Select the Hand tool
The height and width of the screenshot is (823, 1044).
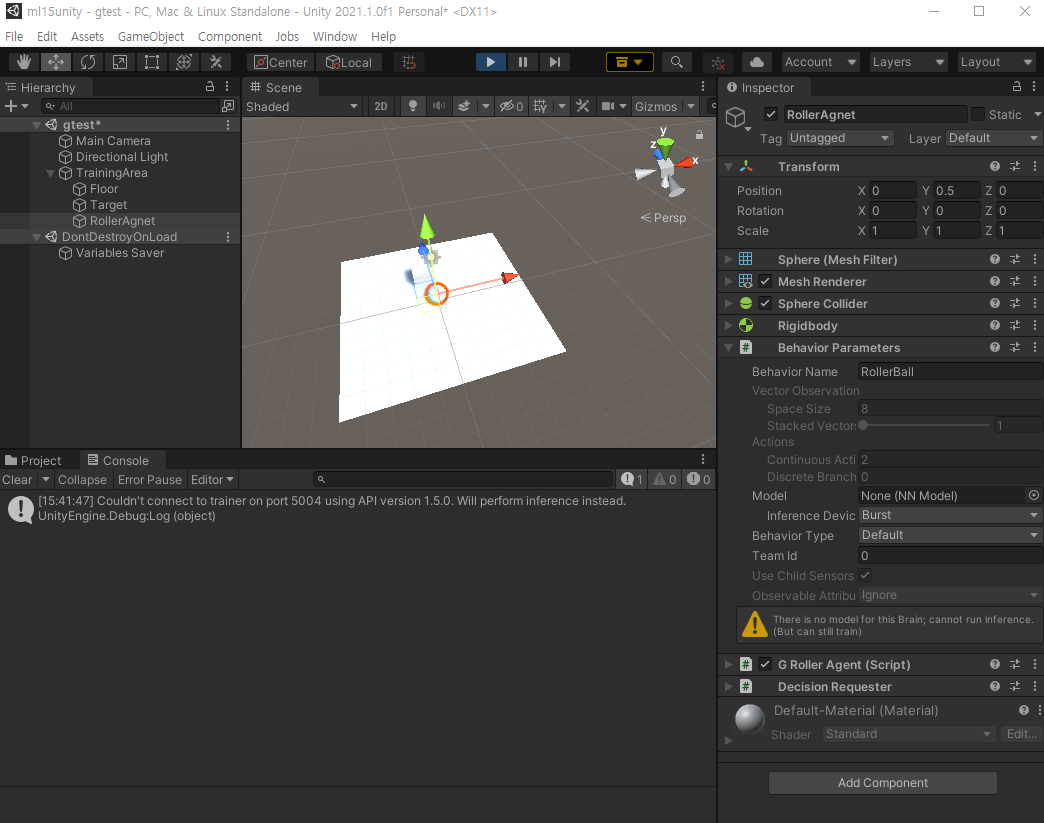[24, 62]
